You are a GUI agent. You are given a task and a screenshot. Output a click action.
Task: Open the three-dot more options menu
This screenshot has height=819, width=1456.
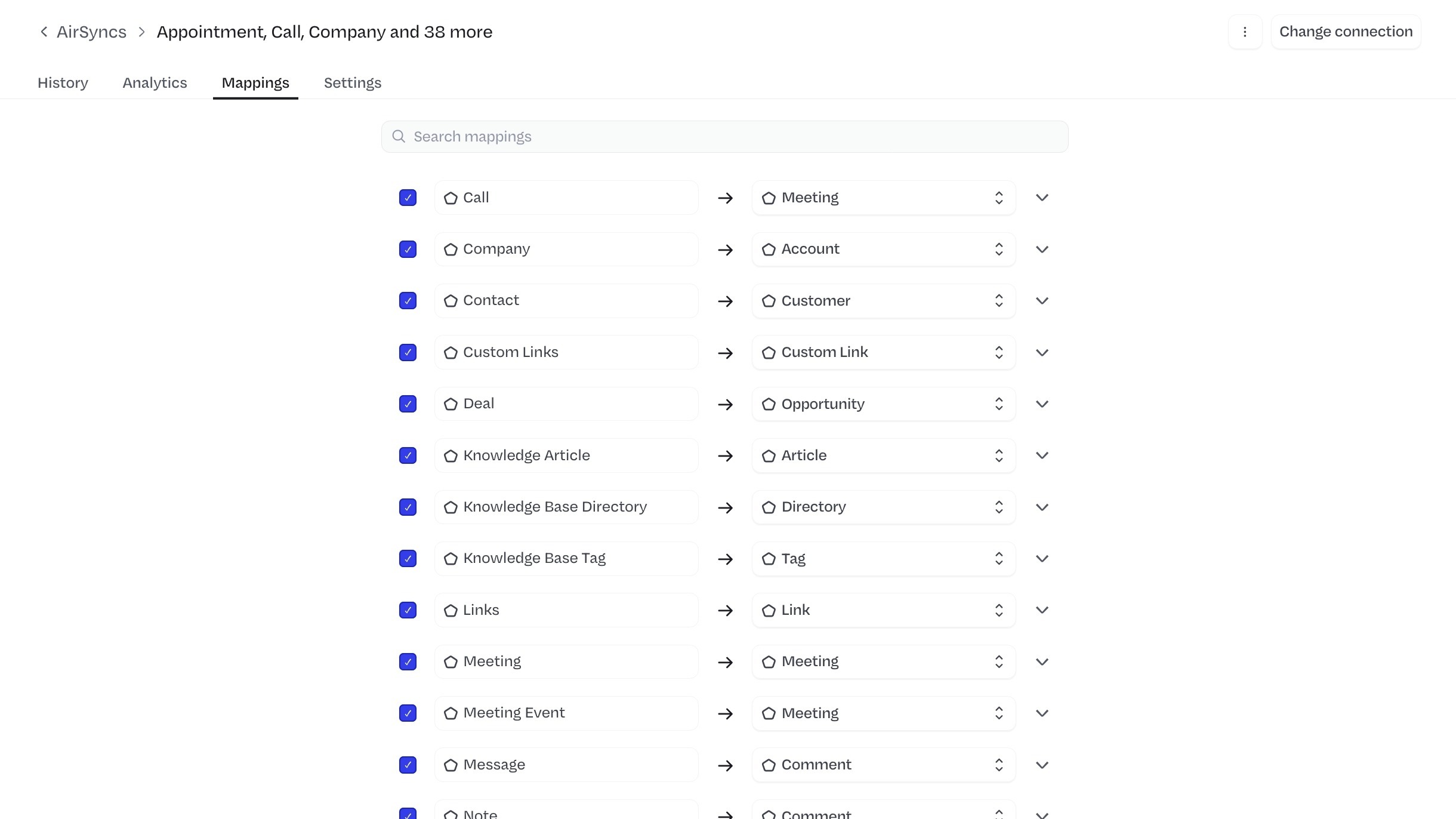1245,32
